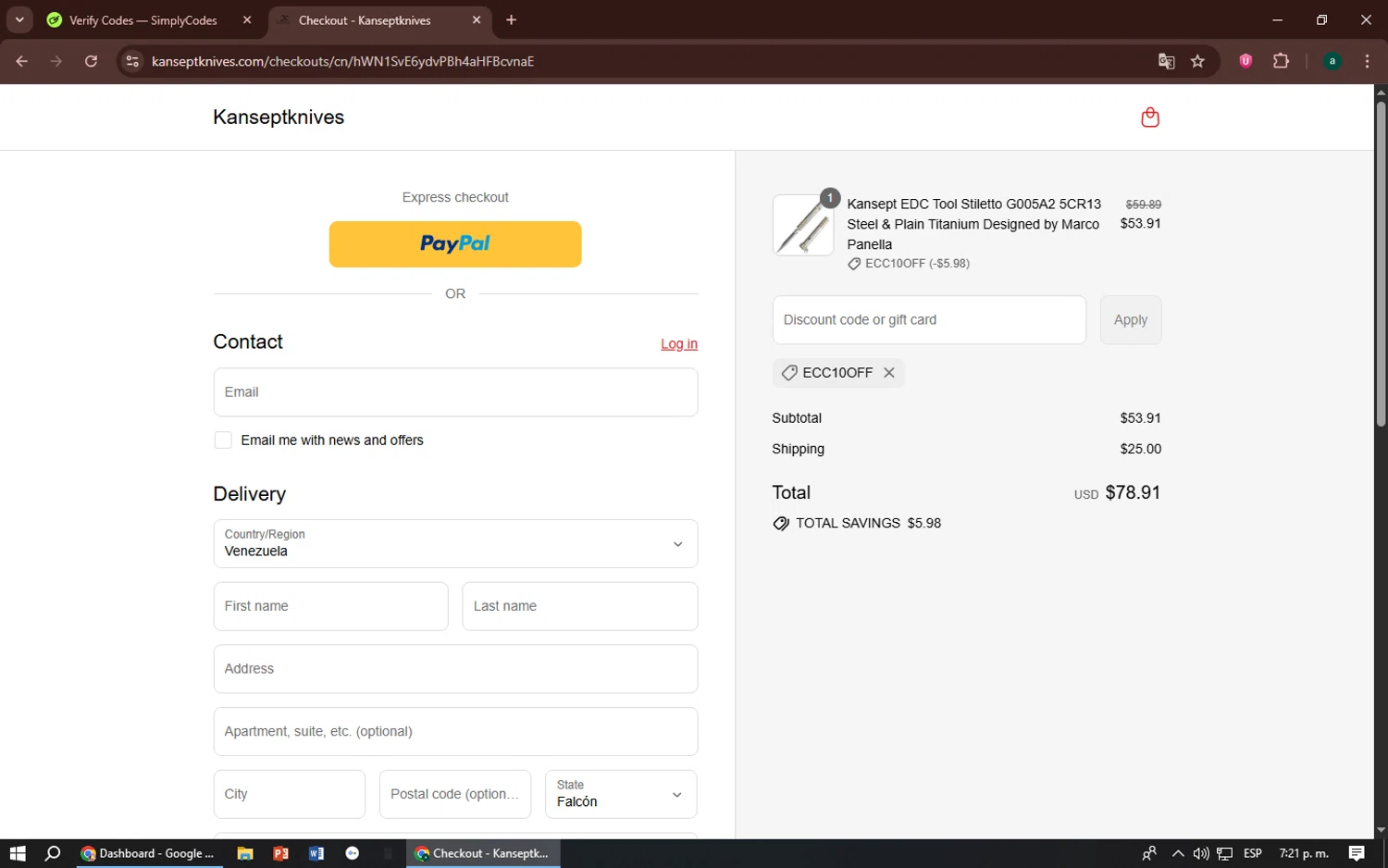Viewport: 1388px width, 868px height.
Task: Click the page vertical scrollbar
Action: (1381, 264)
